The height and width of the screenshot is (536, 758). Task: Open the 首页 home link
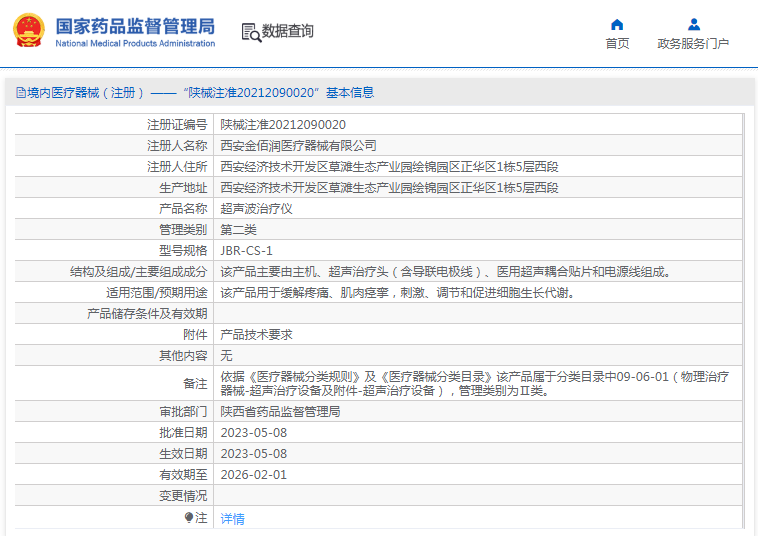click(x=617, y=43)
